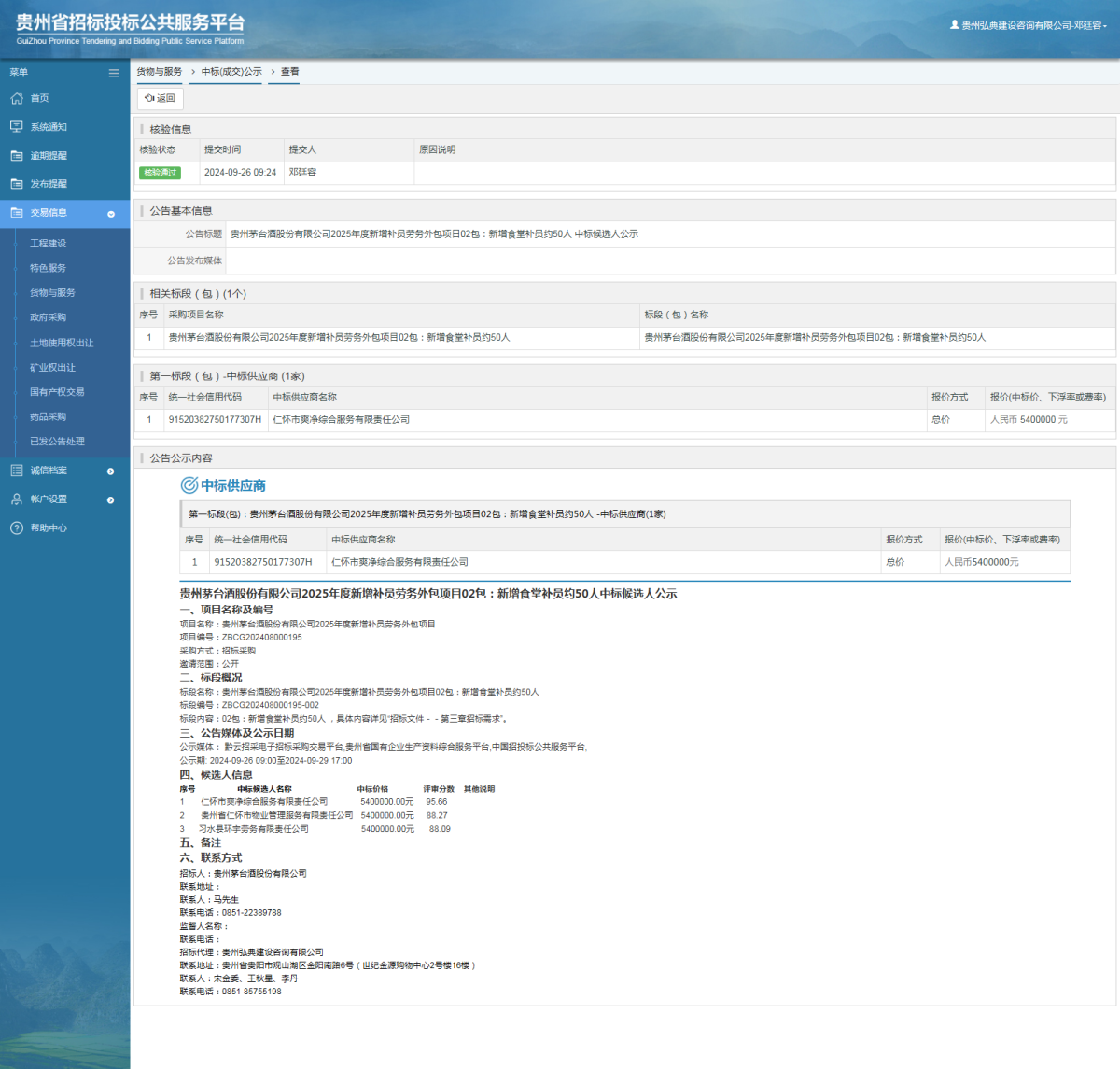The image size is (1120, 1069).
Task: Click the 公告公示内容 section header
Action: 181,458
